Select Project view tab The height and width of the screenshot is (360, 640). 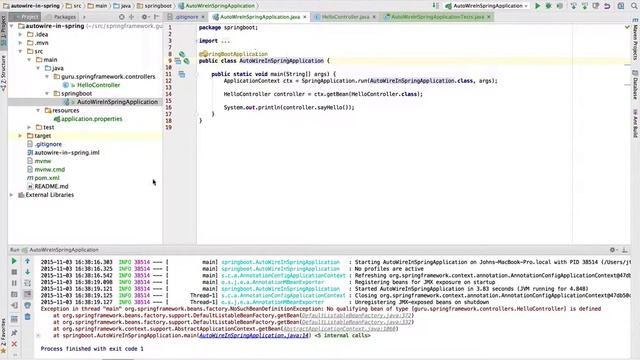point(25,17)
